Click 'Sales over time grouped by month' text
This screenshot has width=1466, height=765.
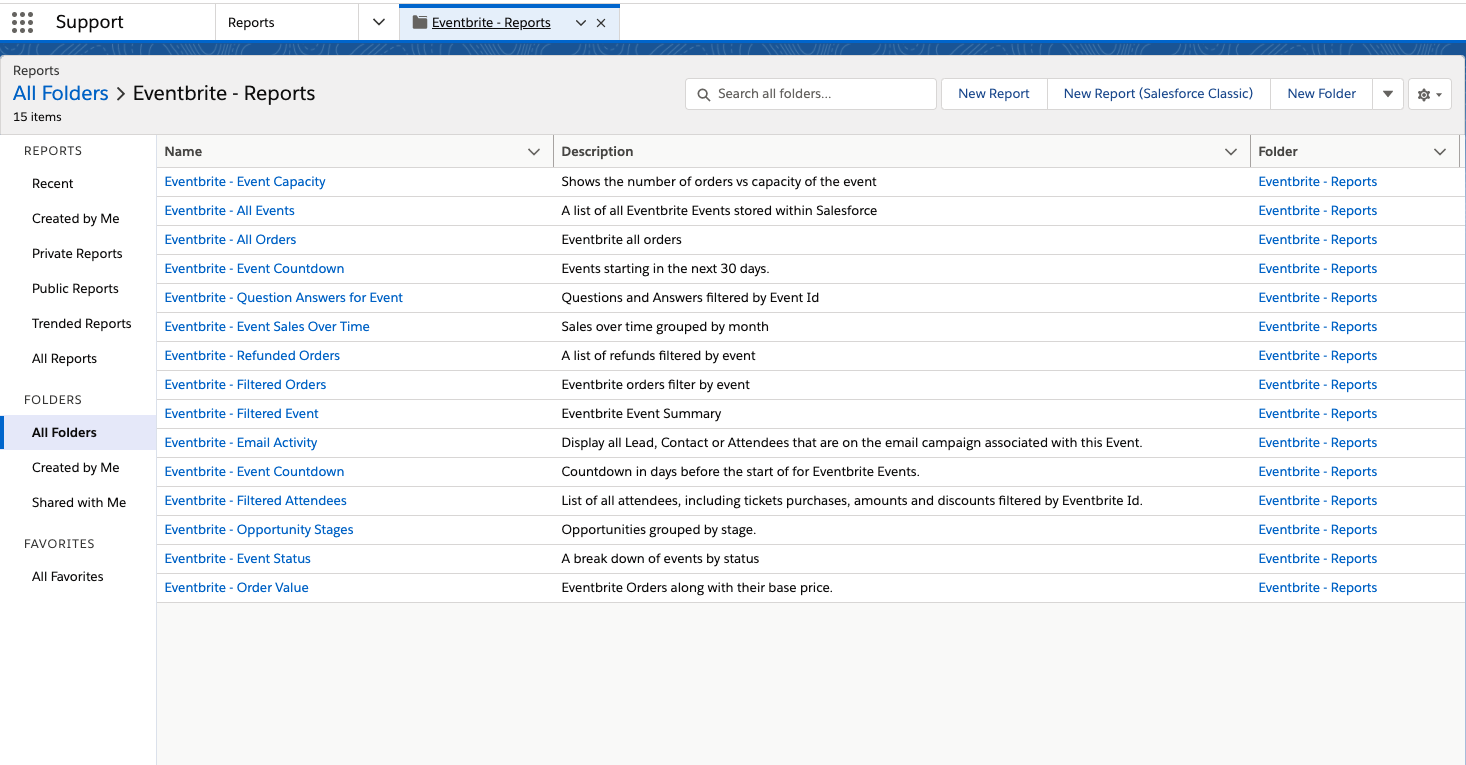pyautogui.click(x=665, y=327)
